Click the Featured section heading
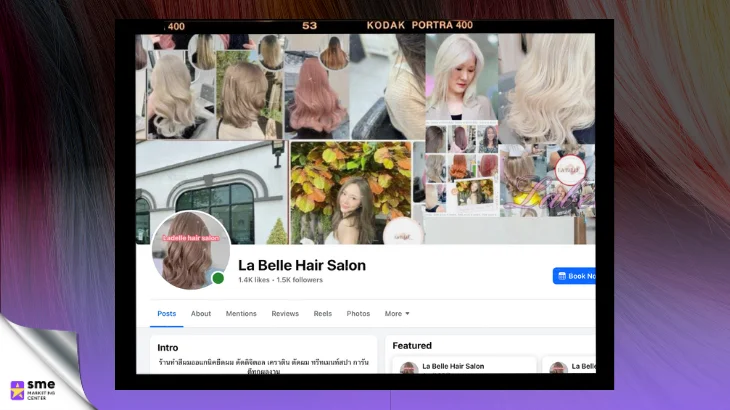Screen dimensions: 730x410 click(412, 346)
